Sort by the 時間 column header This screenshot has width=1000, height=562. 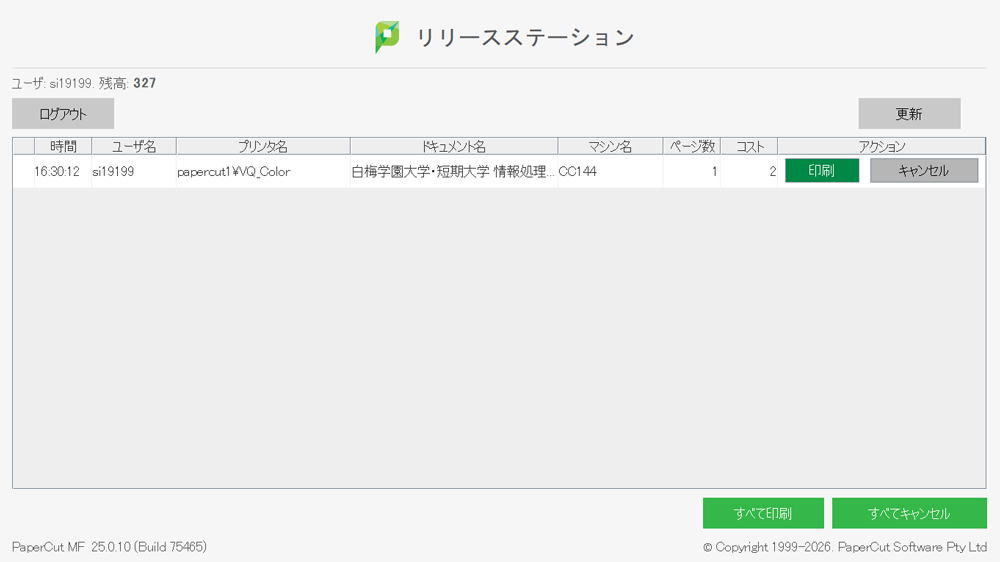click(x=63, y=146)
